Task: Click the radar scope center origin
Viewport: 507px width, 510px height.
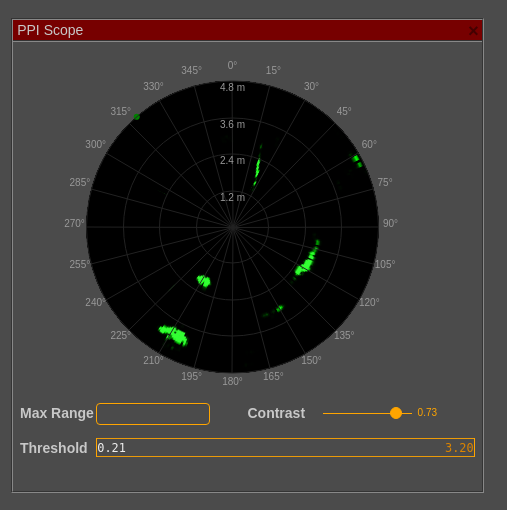Action: point(232,227)
